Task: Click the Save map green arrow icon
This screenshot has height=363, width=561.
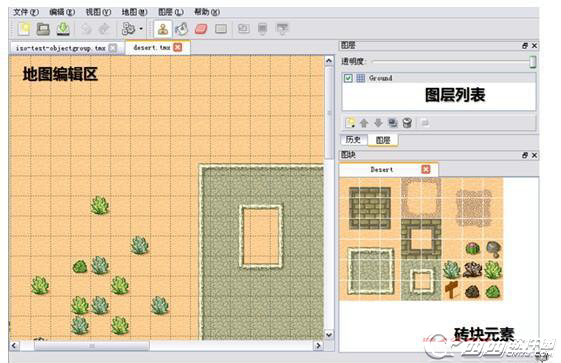Action: (63, 29)
